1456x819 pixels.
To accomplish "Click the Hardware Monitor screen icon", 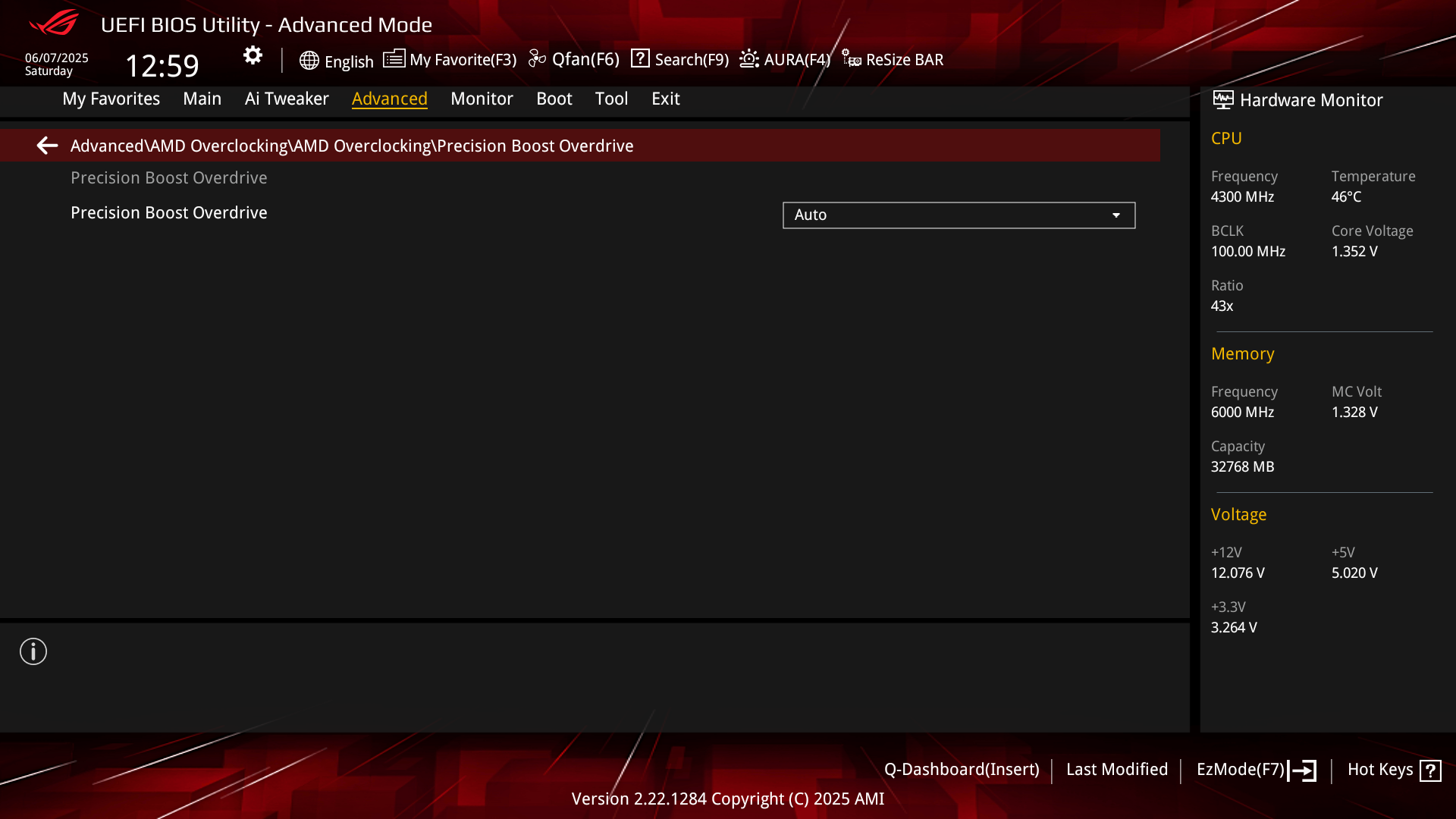I will (1222, 100).
